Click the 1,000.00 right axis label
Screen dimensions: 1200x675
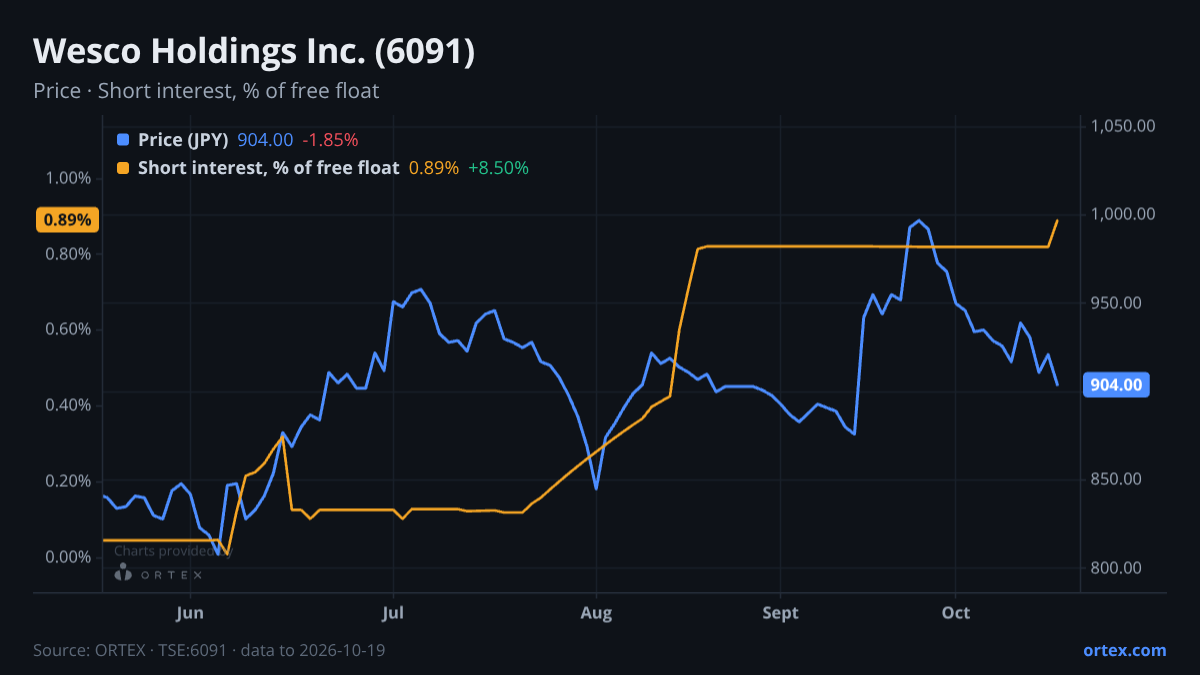1124,214
